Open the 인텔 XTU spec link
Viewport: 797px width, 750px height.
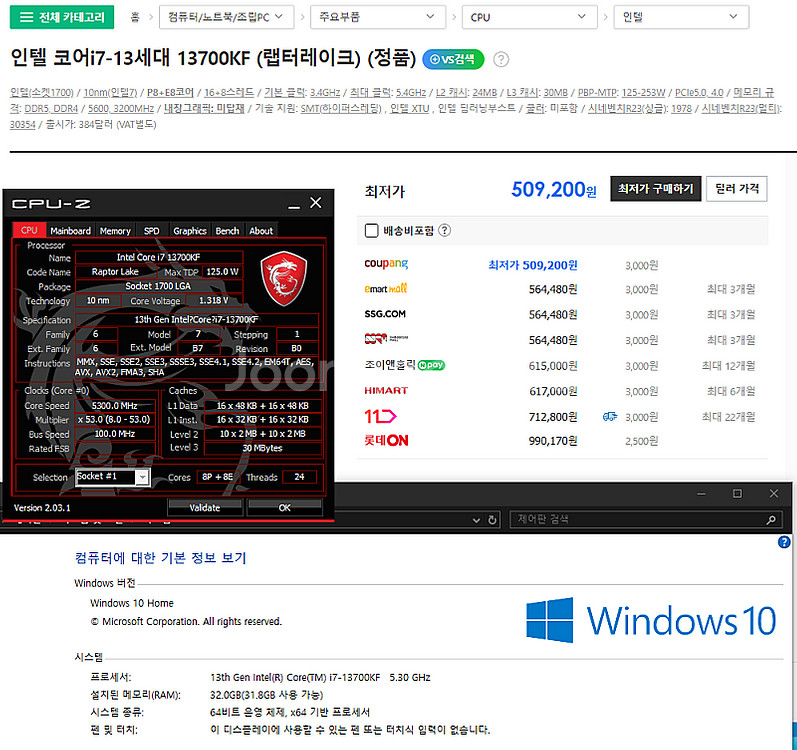point(410,108)
